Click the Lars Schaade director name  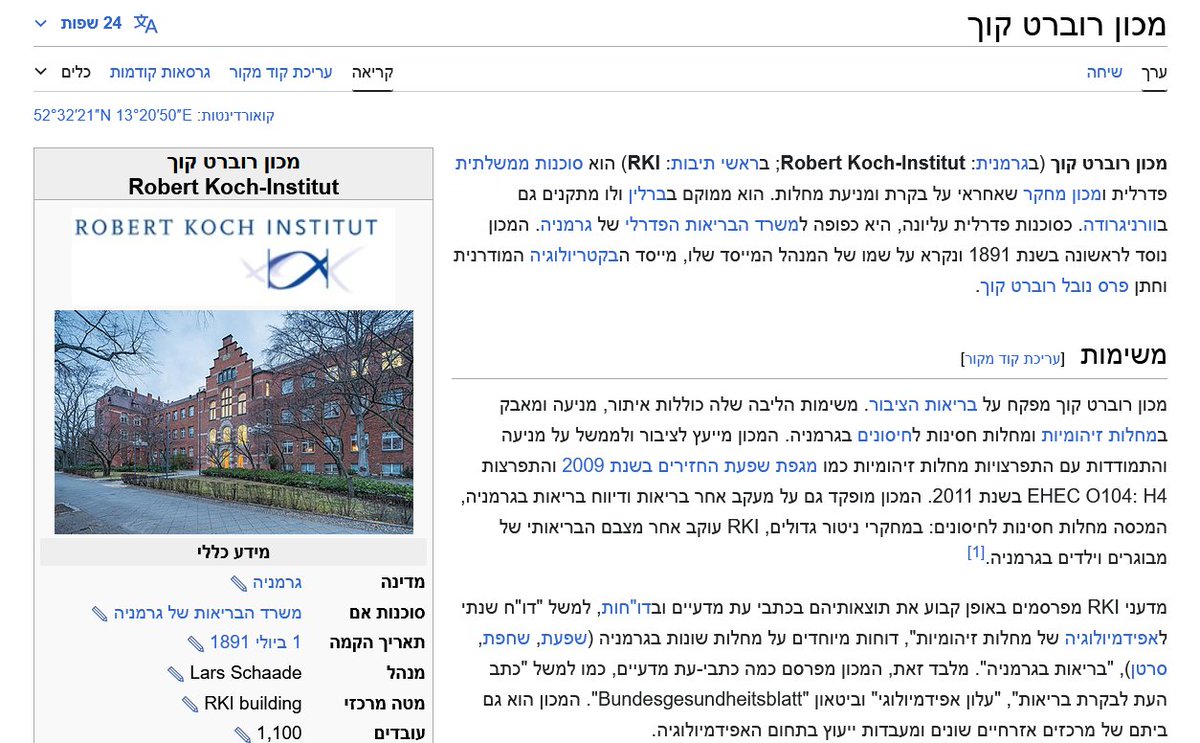point(245,673)
